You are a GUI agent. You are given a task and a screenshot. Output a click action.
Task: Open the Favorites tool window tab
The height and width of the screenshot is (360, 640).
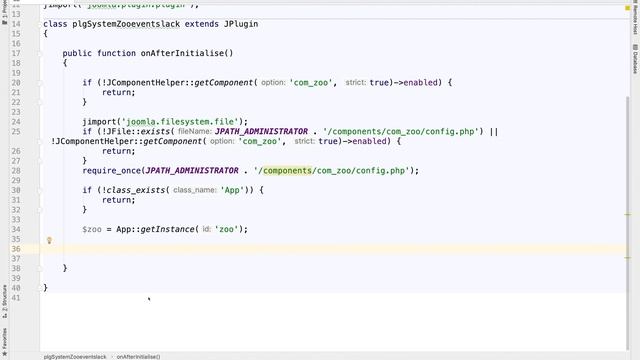(x=4, y=341)
